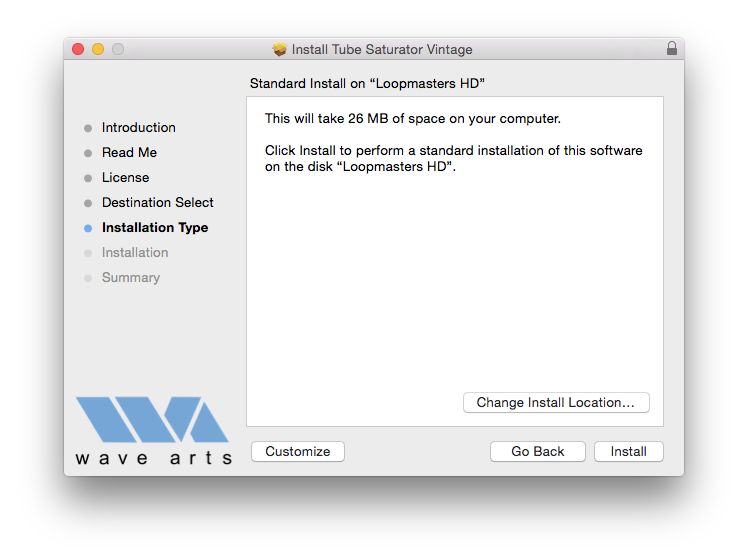The width and height of the screenshot is (748, 554).
Task: Select the Installation Type step
Action: pyautogui.click(x=155, y=228)
